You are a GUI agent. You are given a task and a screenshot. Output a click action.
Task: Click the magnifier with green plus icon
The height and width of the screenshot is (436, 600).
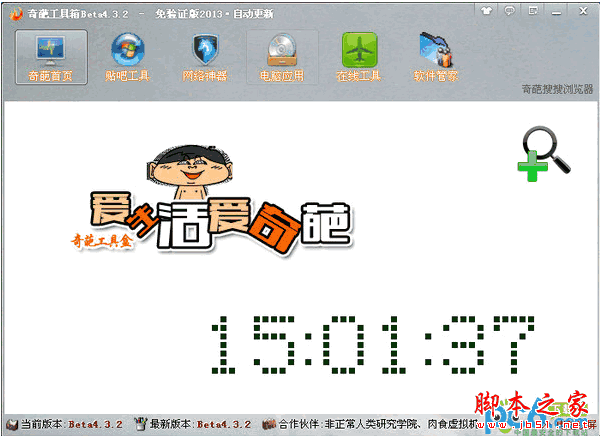tap(544, 153)
